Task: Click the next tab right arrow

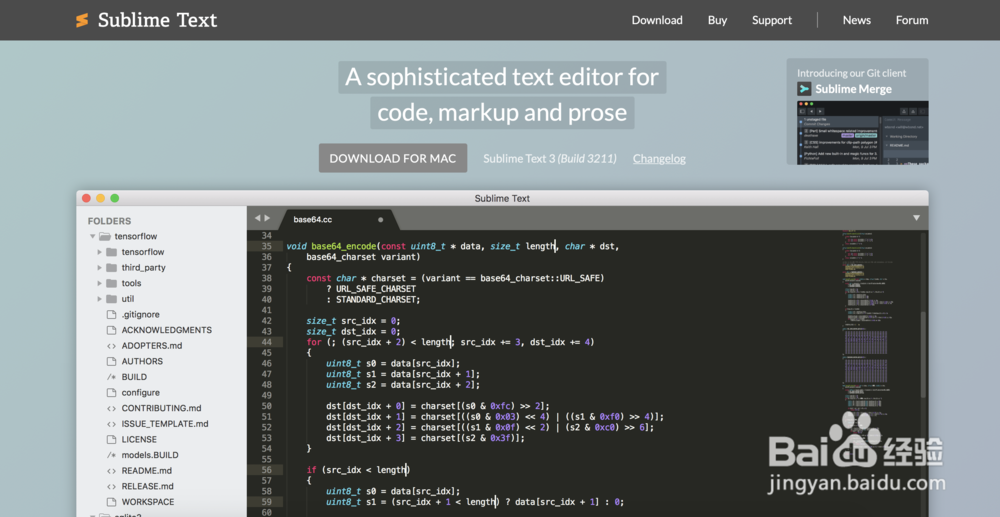Action: click(267, 218)
